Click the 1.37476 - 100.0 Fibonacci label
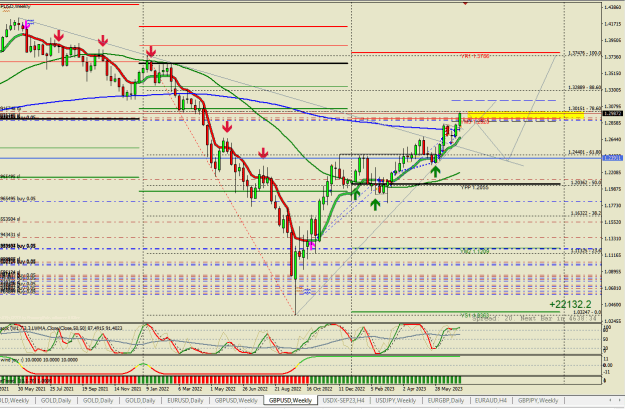 point(585,53)
